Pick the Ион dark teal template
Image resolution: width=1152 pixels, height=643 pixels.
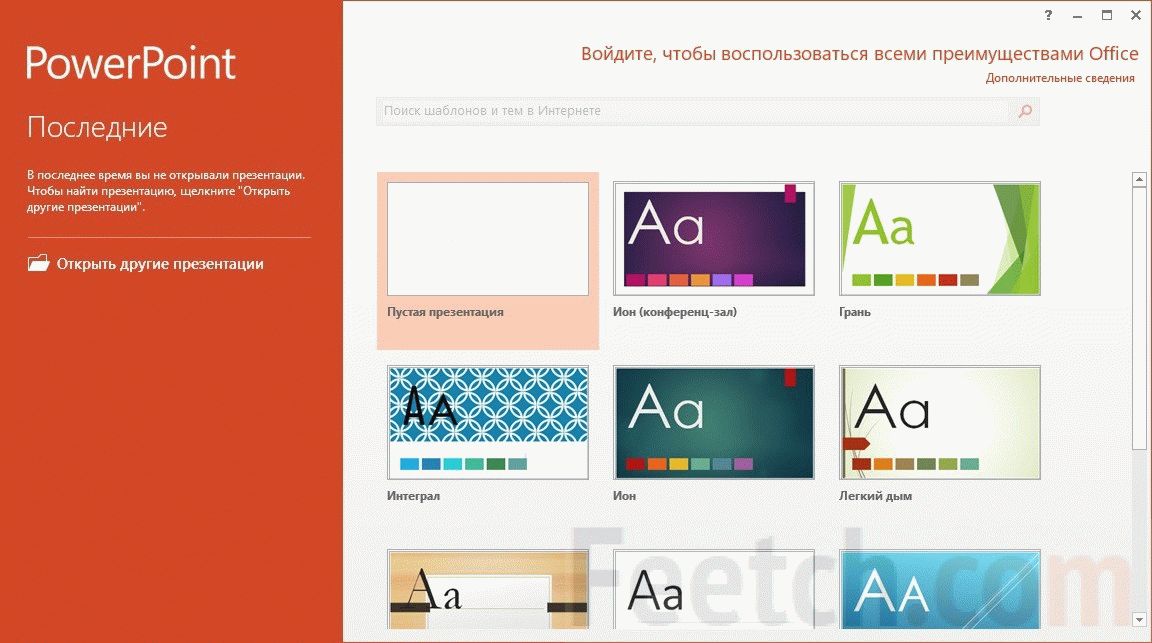[713, 423]
